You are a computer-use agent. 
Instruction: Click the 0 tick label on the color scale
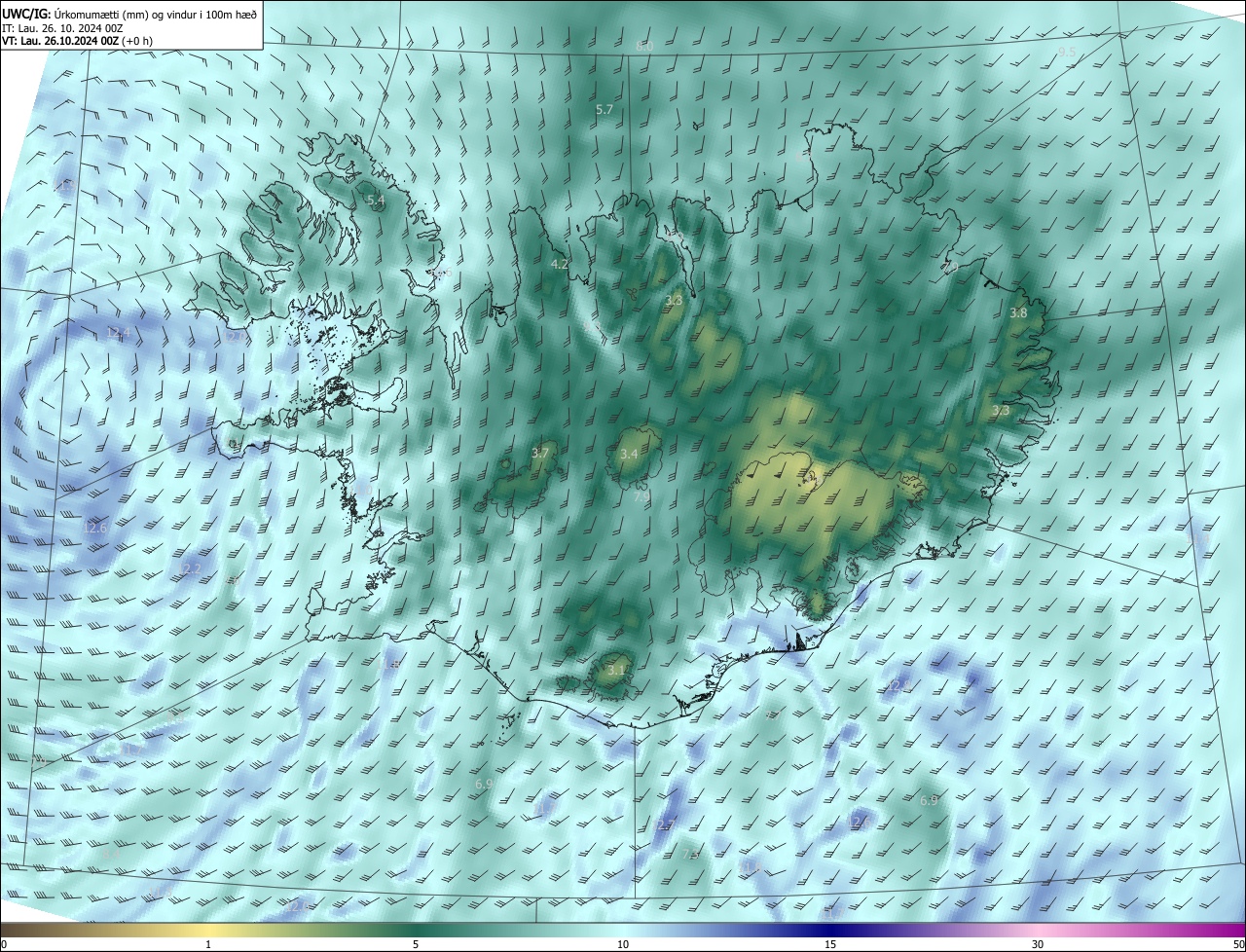[x=4, y=944]
